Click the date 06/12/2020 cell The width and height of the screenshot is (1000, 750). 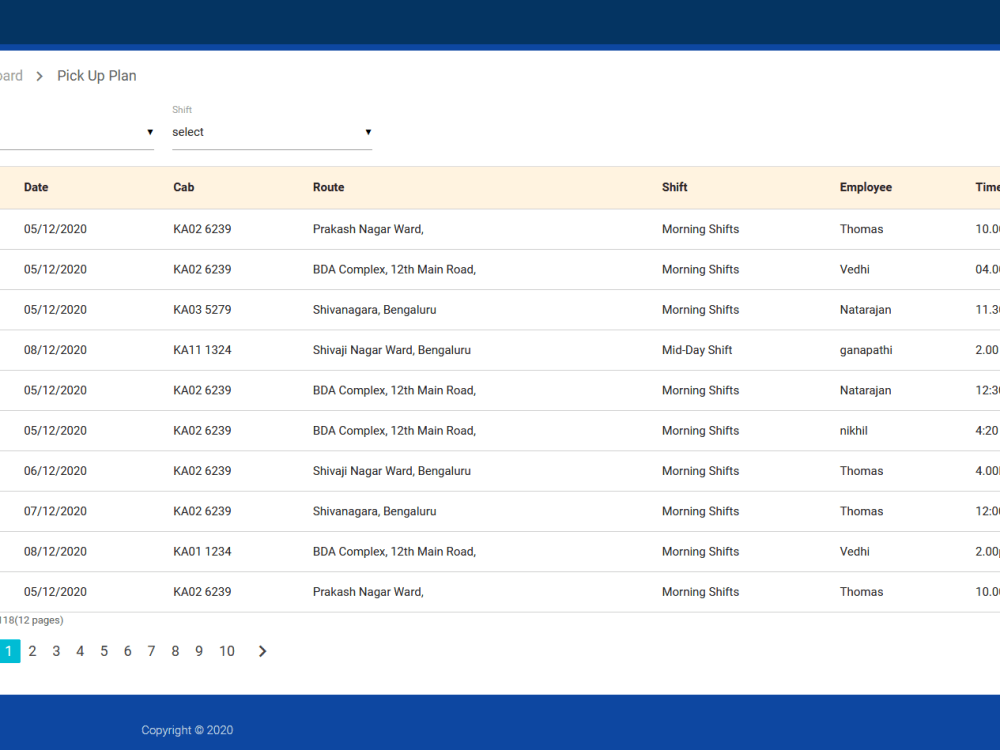[55, 471]
